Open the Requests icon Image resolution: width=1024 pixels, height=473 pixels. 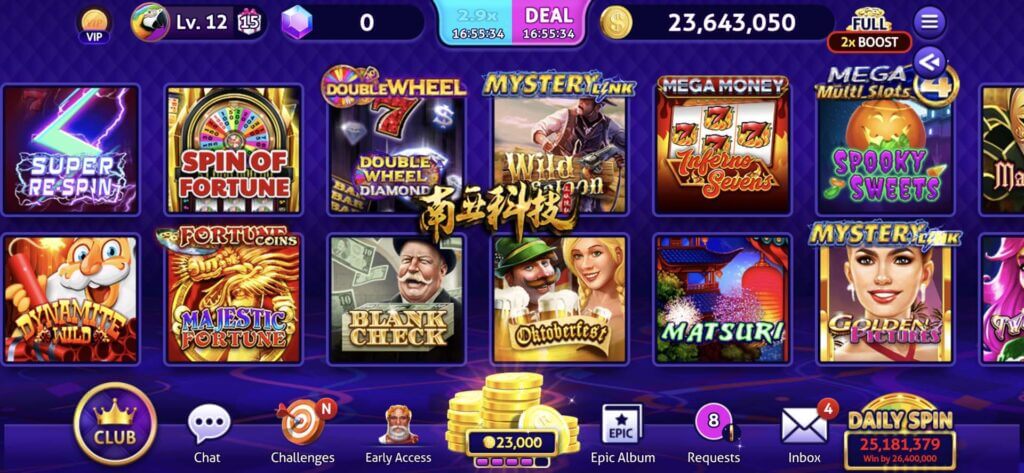click(713, 424)
